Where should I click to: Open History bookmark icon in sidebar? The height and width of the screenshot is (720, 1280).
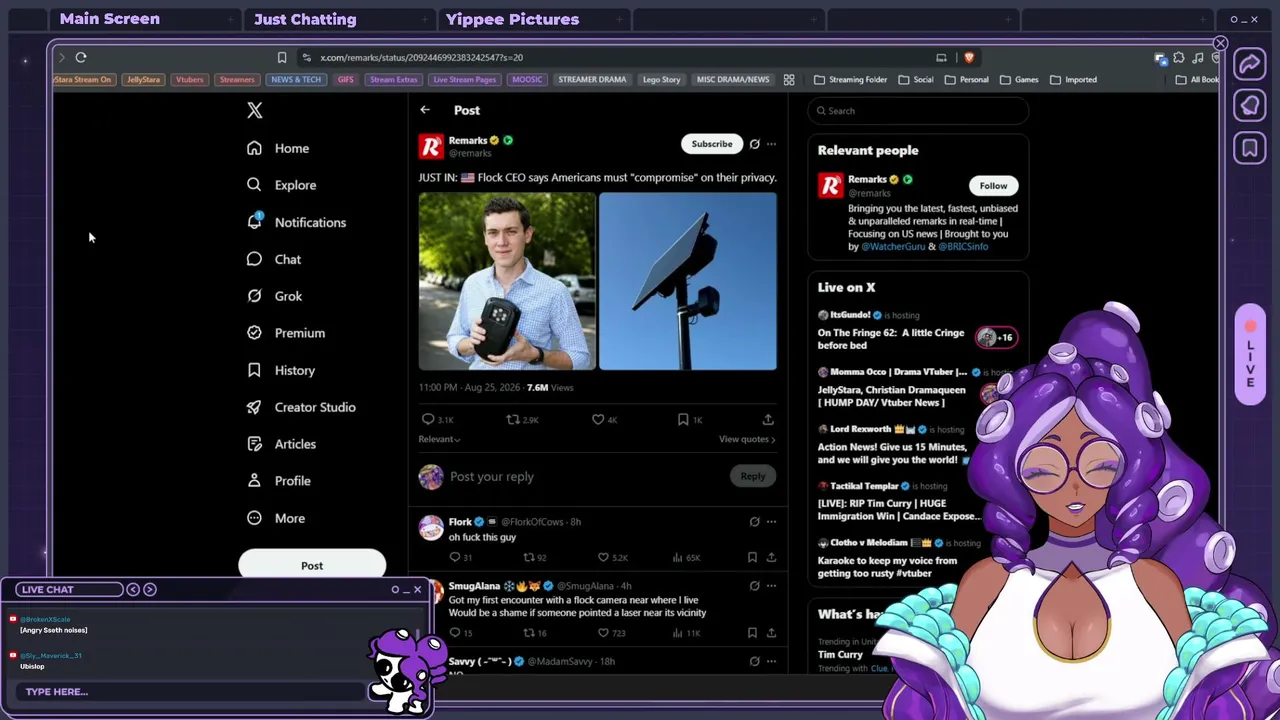coord(254,370)
